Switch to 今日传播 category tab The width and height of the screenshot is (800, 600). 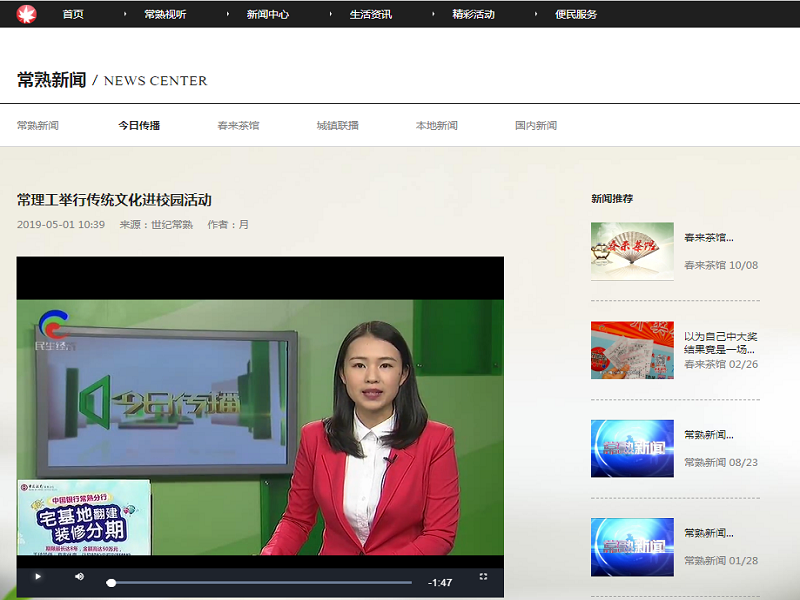tap(139, 126)
